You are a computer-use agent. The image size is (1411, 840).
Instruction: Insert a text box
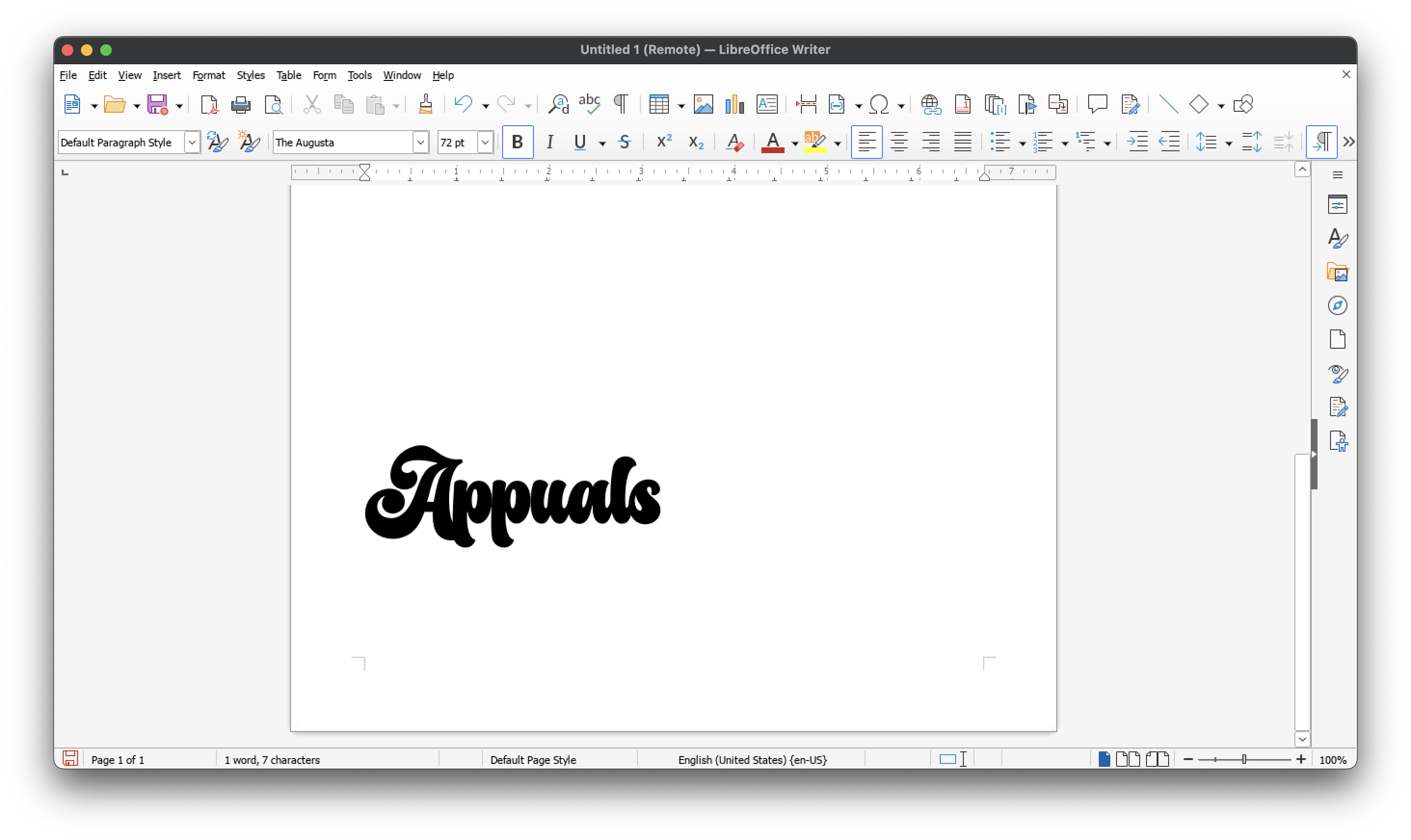[767, 104]
